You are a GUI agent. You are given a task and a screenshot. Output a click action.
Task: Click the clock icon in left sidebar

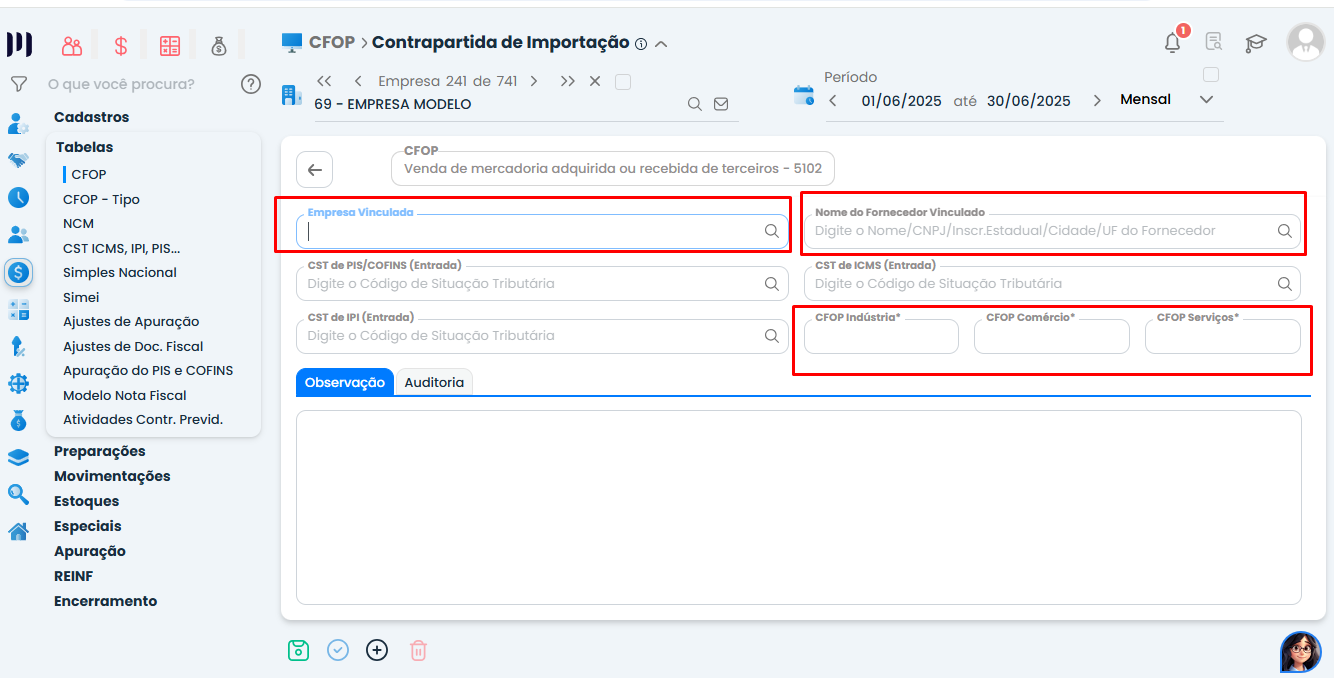coord(18,197)
